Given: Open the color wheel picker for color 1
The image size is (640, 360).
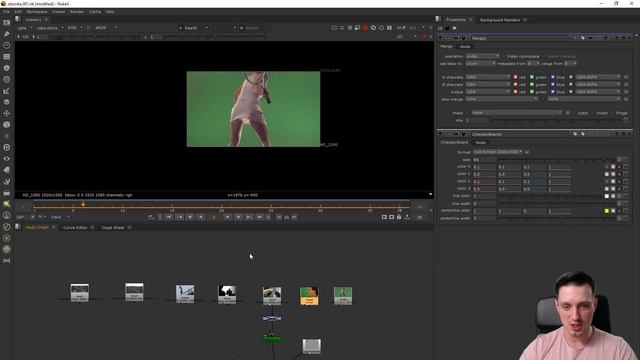Looking at the screenshot, I should click(613, 174).
